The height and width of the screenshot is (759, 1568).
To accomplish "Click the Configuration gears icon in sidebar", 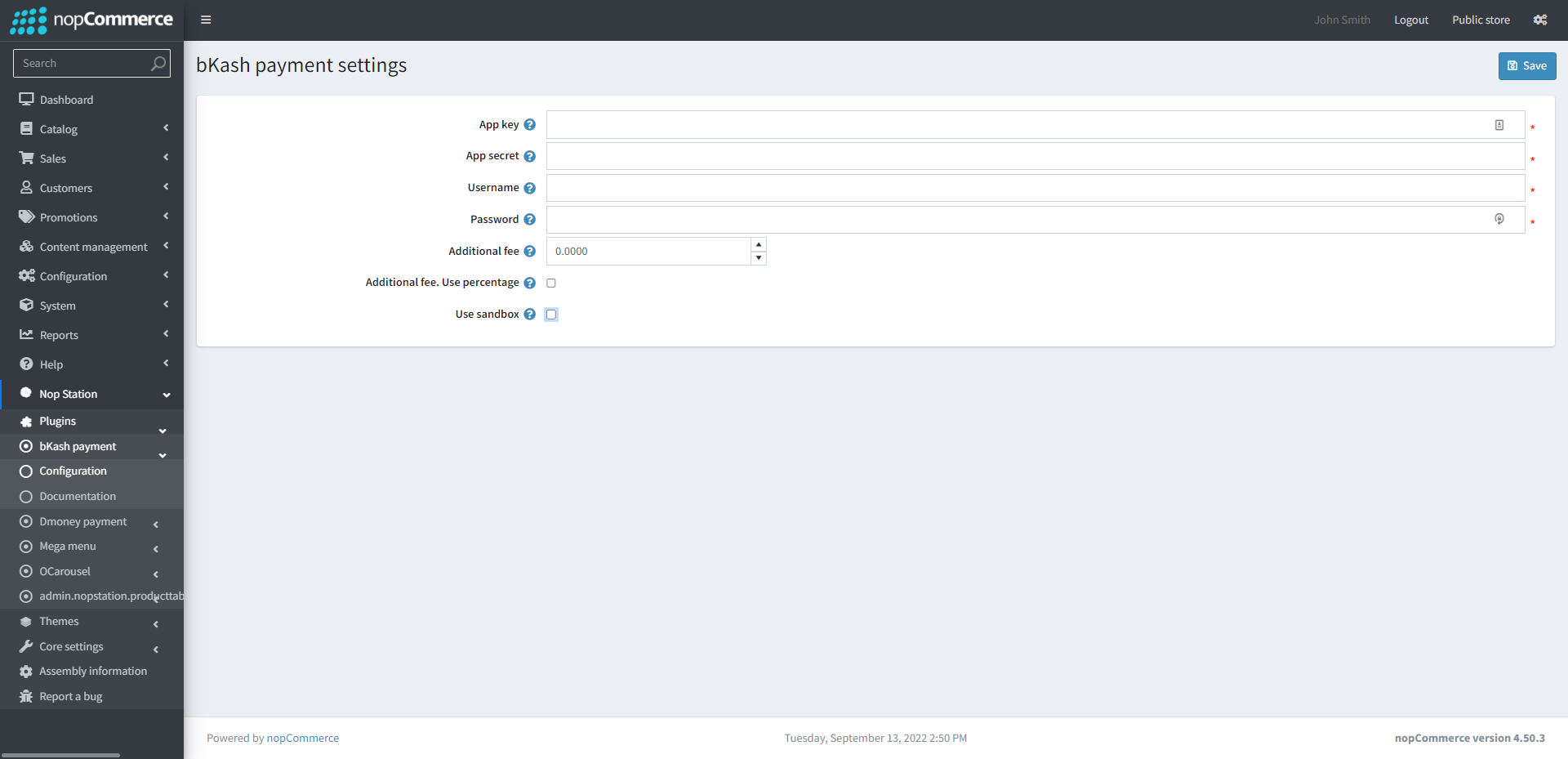I will (26, 275).
